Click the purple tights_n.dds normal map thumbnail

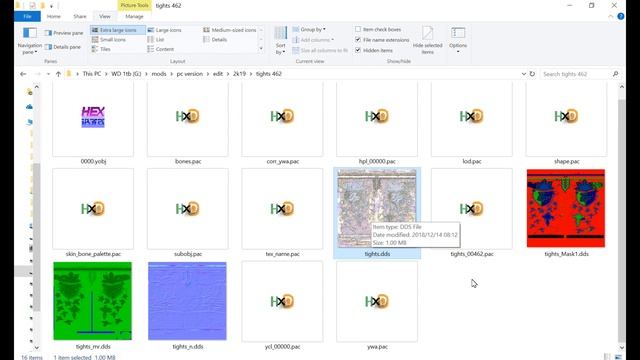coord(187,301)
